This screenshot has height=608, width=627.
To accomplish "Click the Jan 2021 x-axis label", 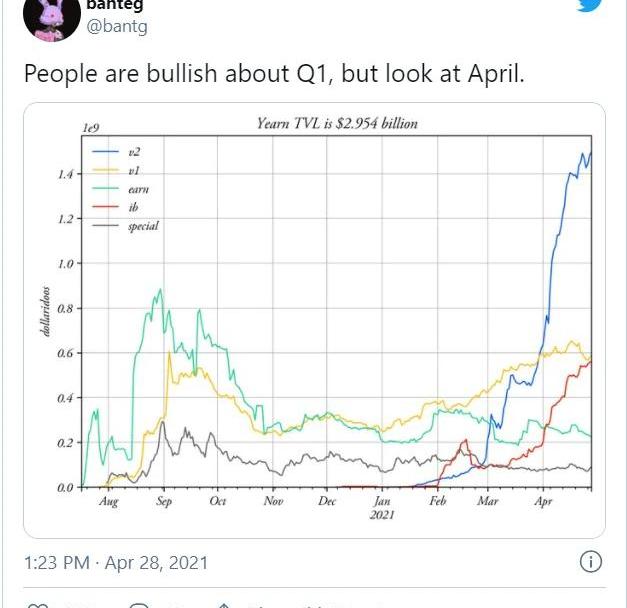I will coord(382,508).
